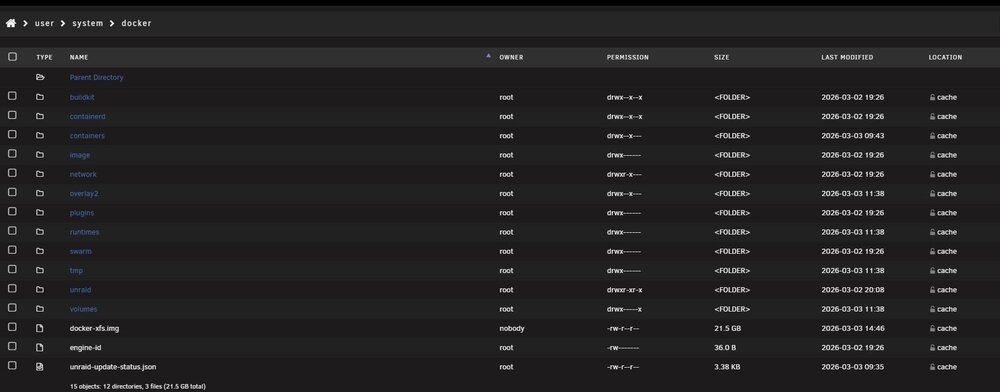This screenshot has width=1000, height=392.
Task: Click the objects summary footer text
Action: pos(138,386)
